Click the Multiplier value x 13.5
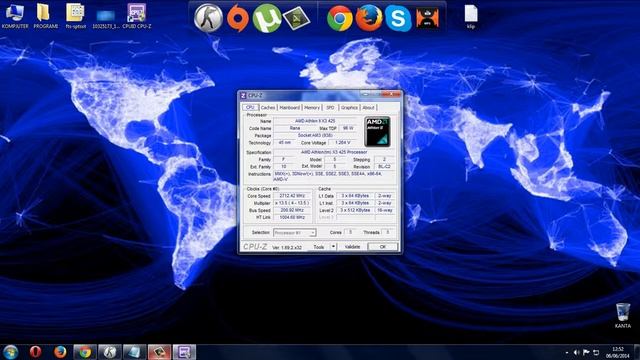This screenshot has height=360, width=640. pyautogui.click(x=293, y=203)
